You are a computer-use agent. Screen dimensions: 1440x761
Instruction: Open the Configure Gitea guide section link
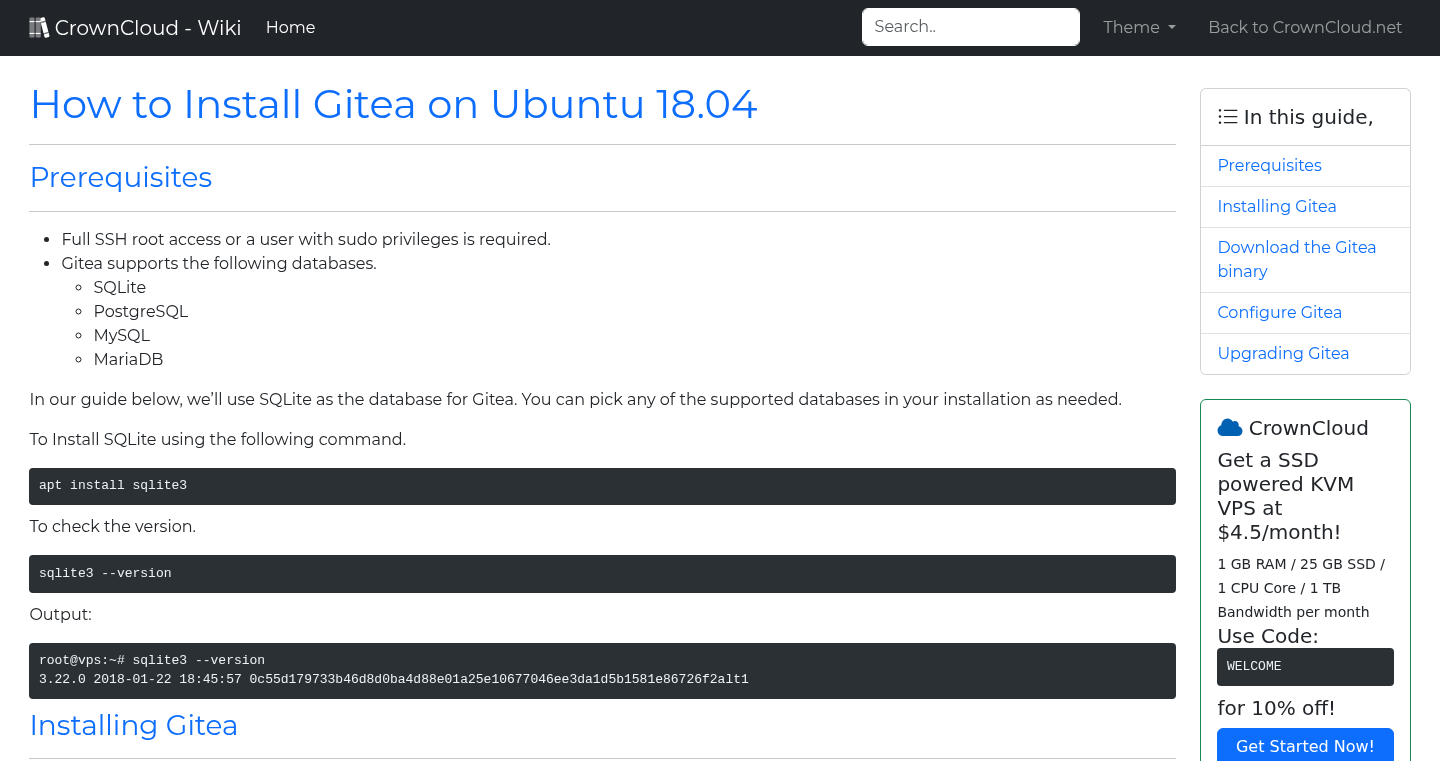(x=1280, y=312)
